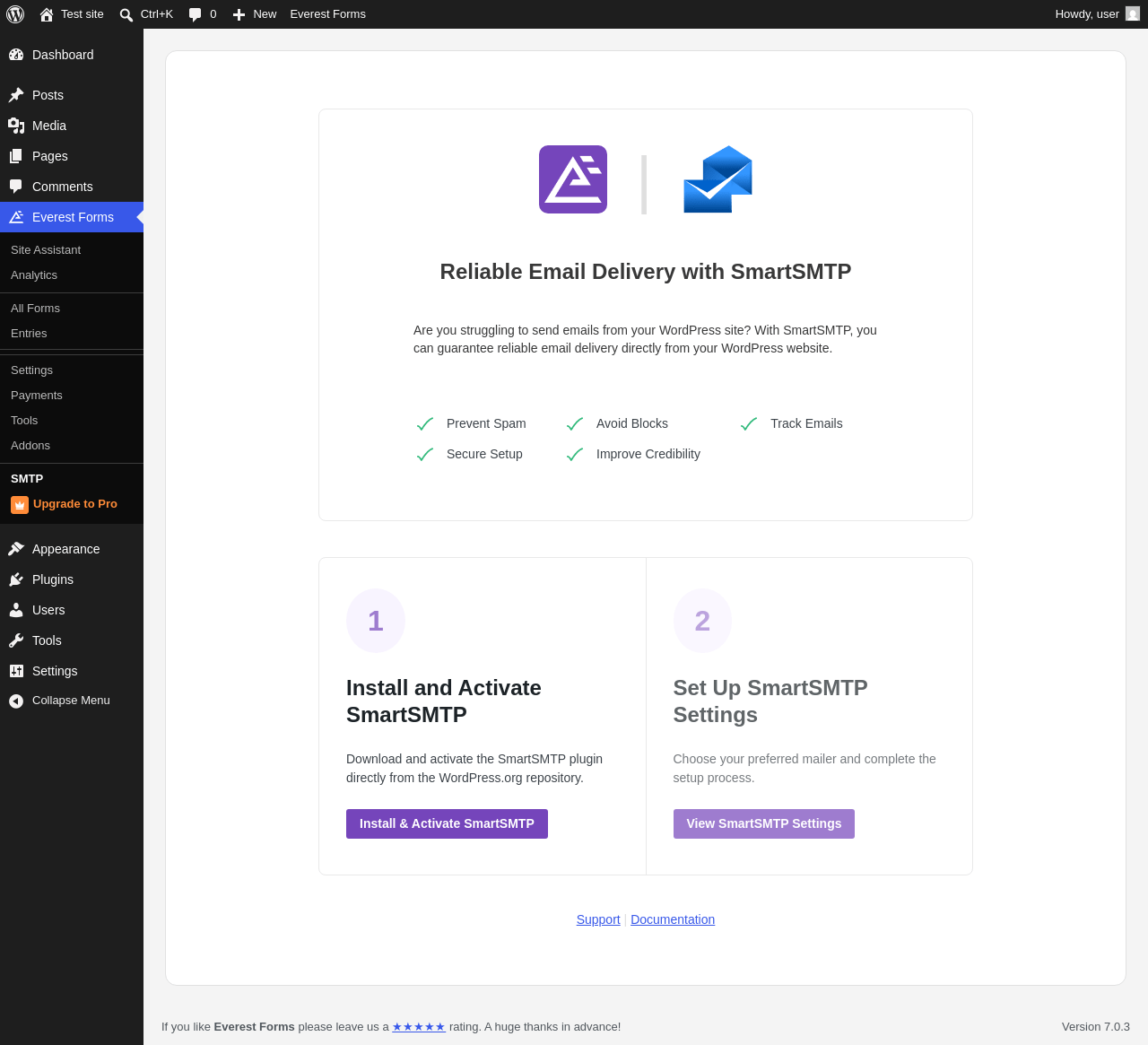Click the orange crown Upgrade icon
The image size is (1148, 1045).
(20, 505)
